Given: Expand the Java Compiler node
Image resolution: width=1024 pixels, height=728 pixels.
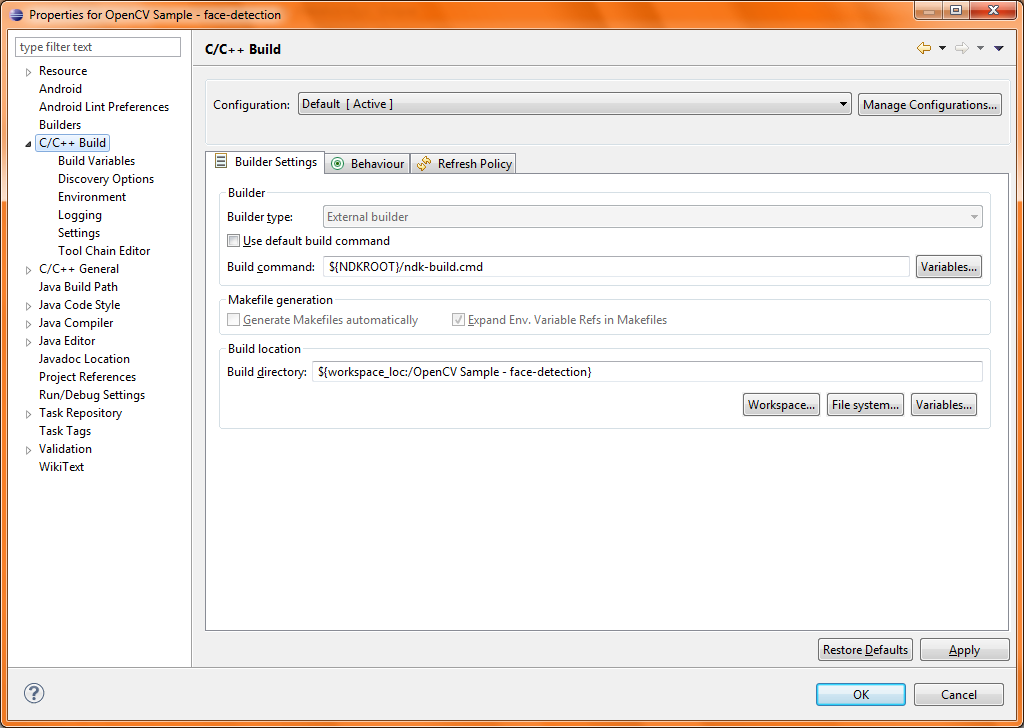Looking at the screenshot, I should pyautogui.click(x=28, y=324).
